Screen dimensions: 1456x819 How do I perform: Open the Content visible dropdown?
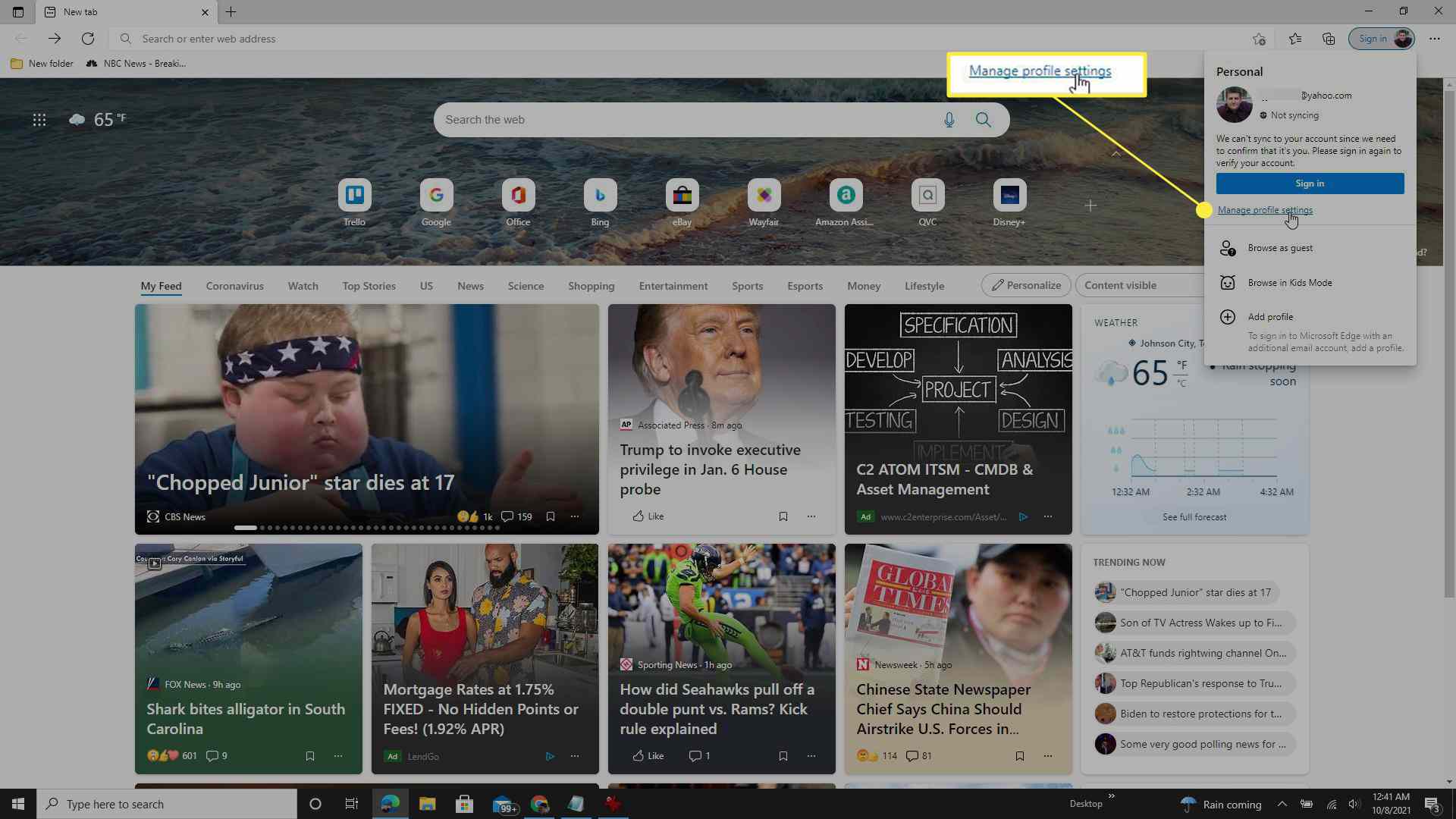coord(1139,285)
